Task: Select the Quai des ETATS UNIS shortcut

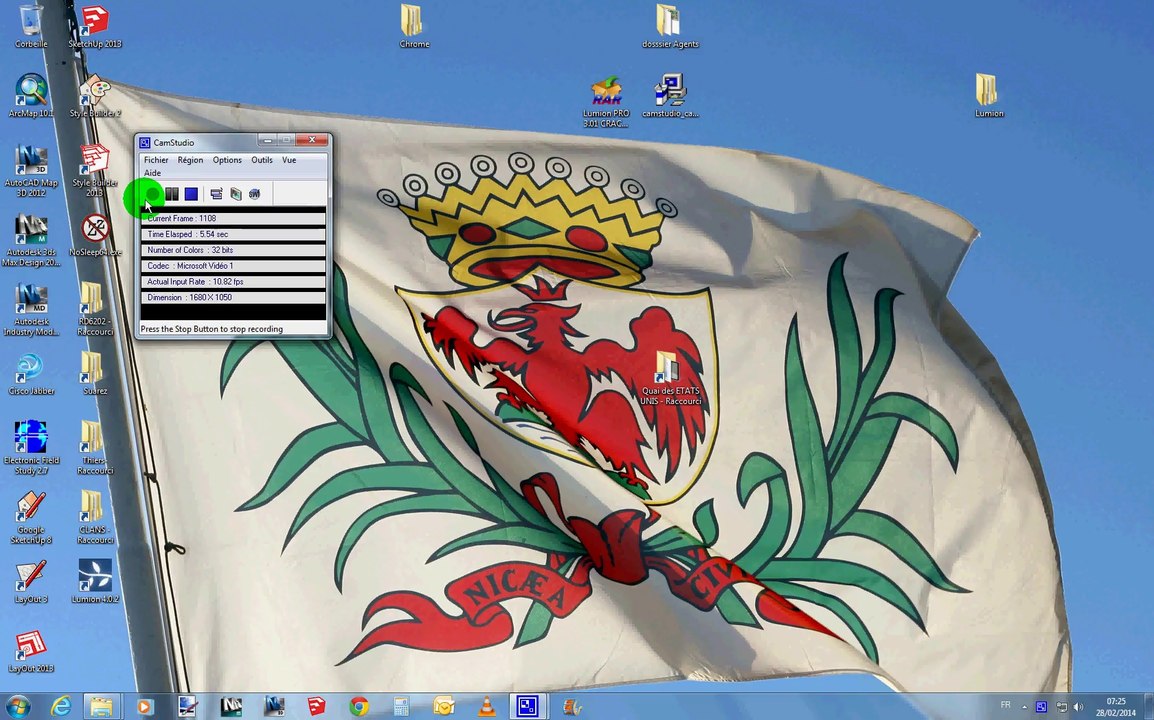Action: click(670, 378)
